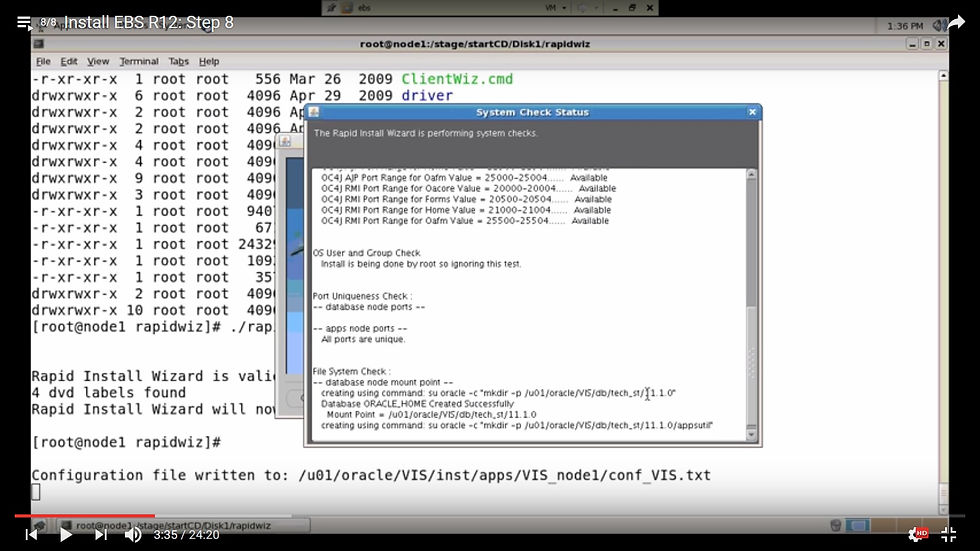The width and height of the screenshot is (980, 551).
Task: Click terminal scrollbar up arrow
Action: 944,76
